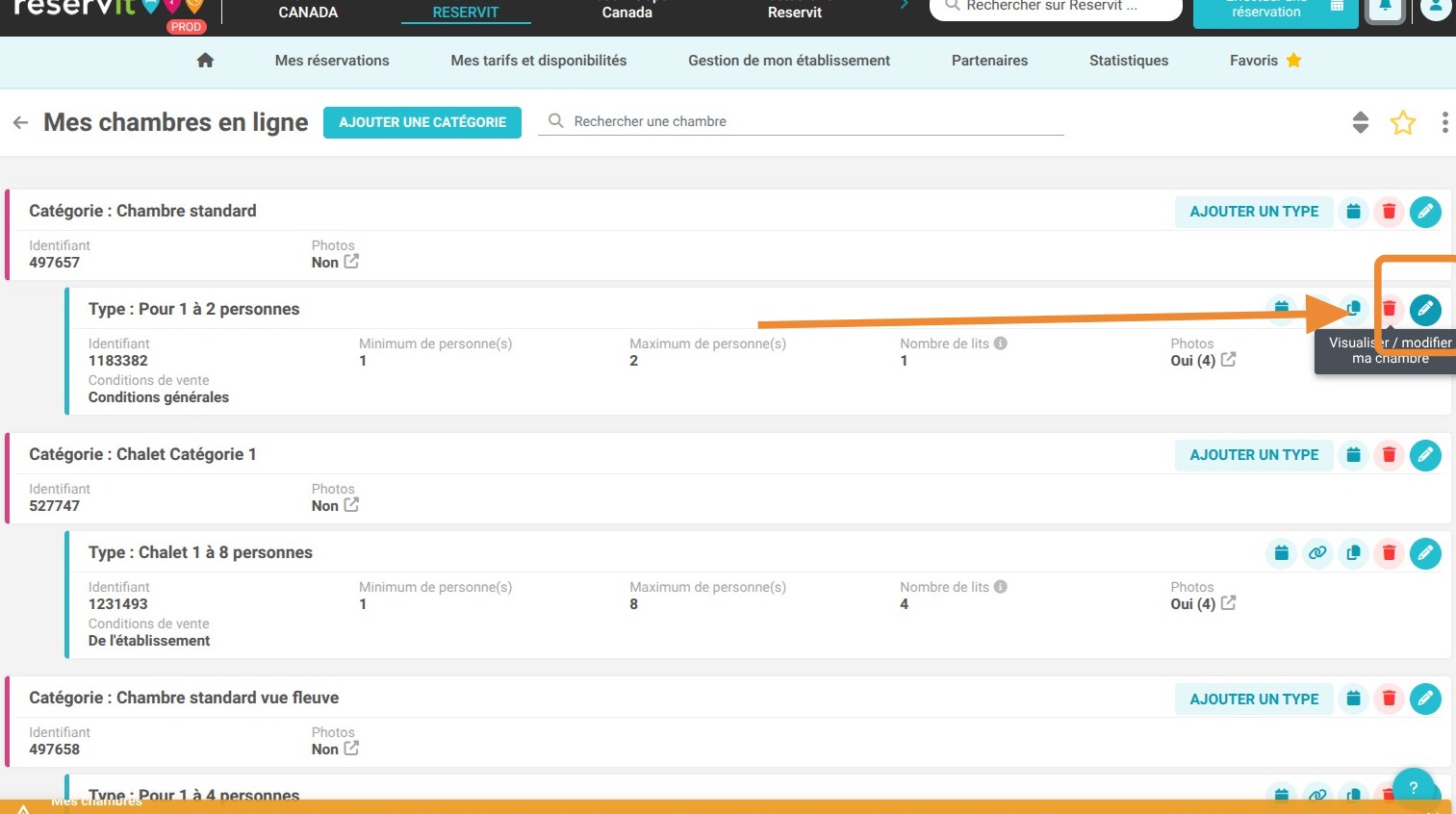Delete Chambre standard vue fleuve category

click(x=1389, y=699)
